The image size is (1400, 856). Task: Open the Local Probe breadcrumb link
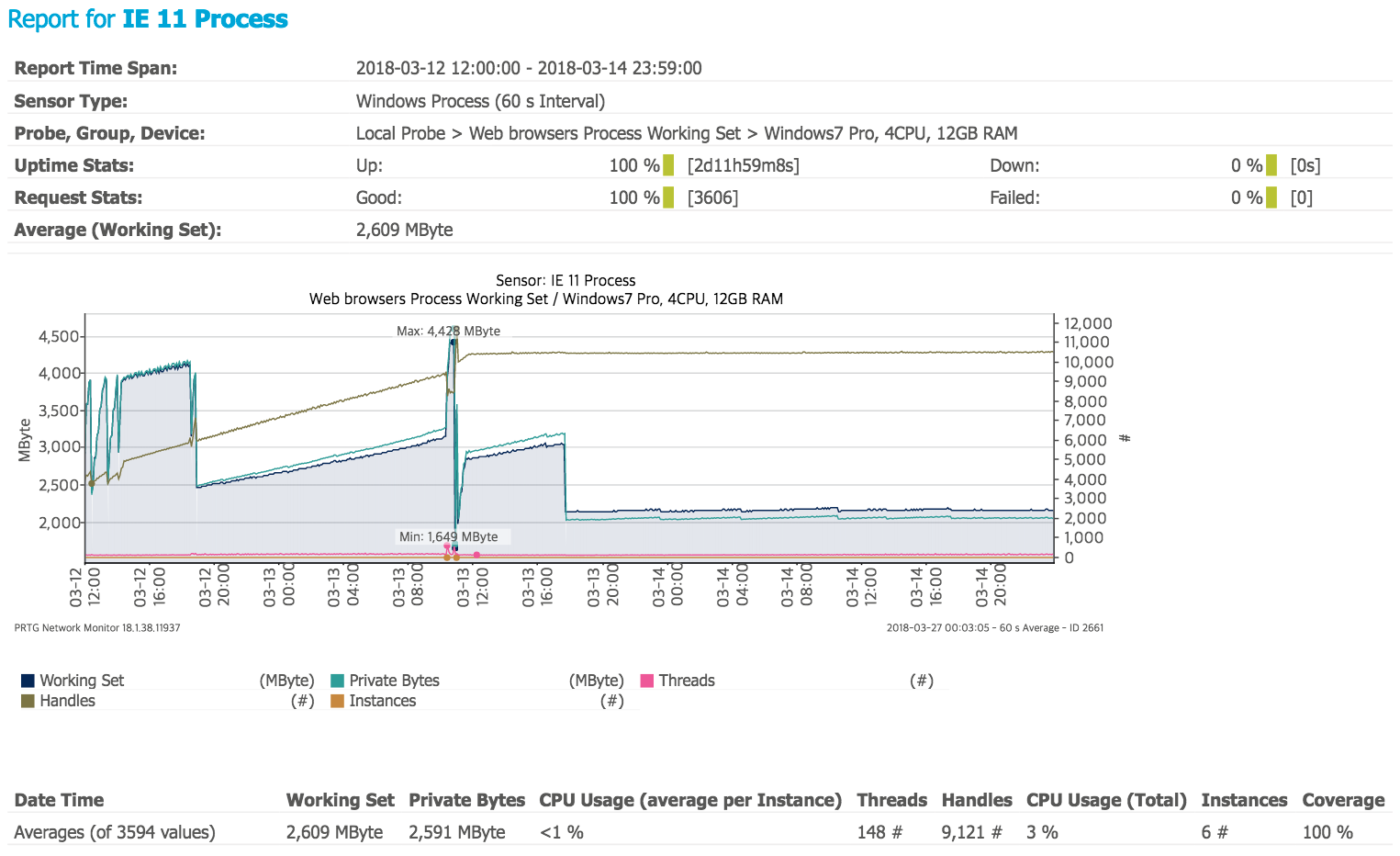pos(400,132)
